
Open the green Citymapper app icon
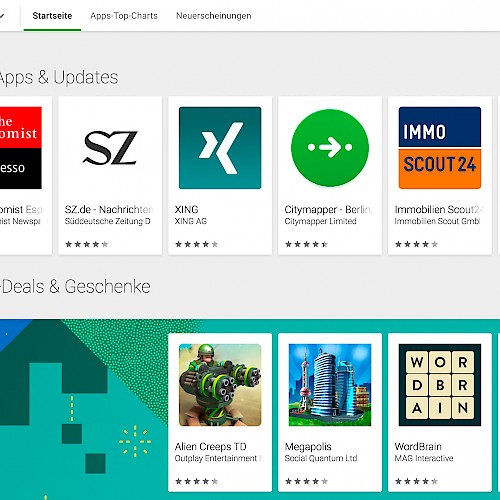click(x=330, y=148)
